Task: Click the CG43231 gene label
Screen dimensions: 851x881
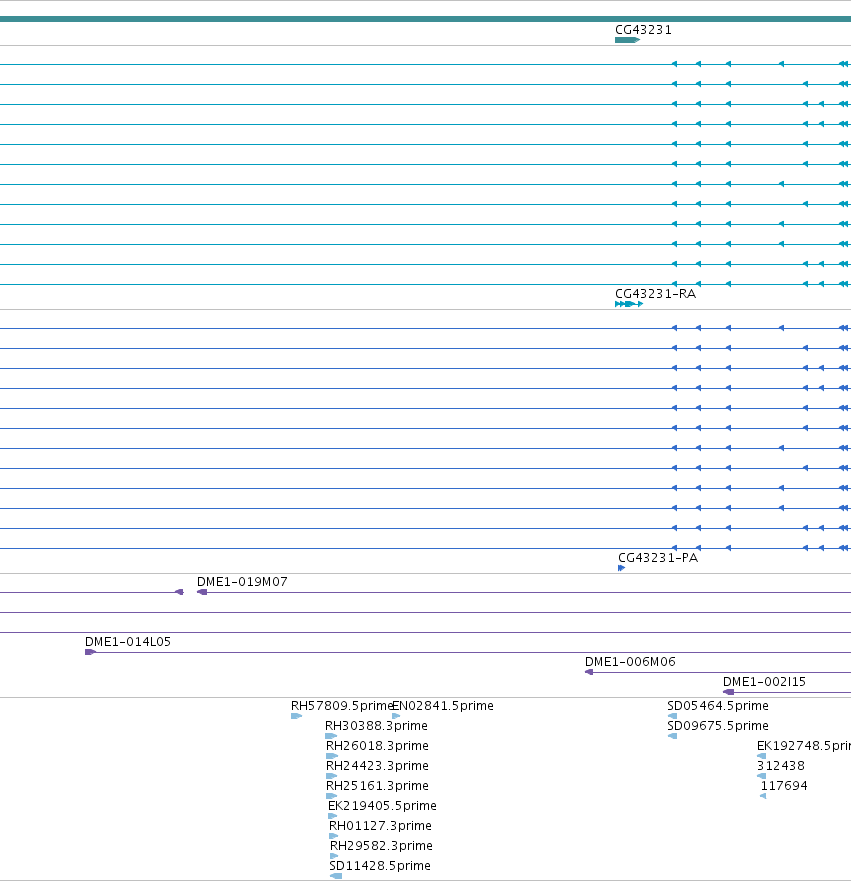Action: point(643,30)
